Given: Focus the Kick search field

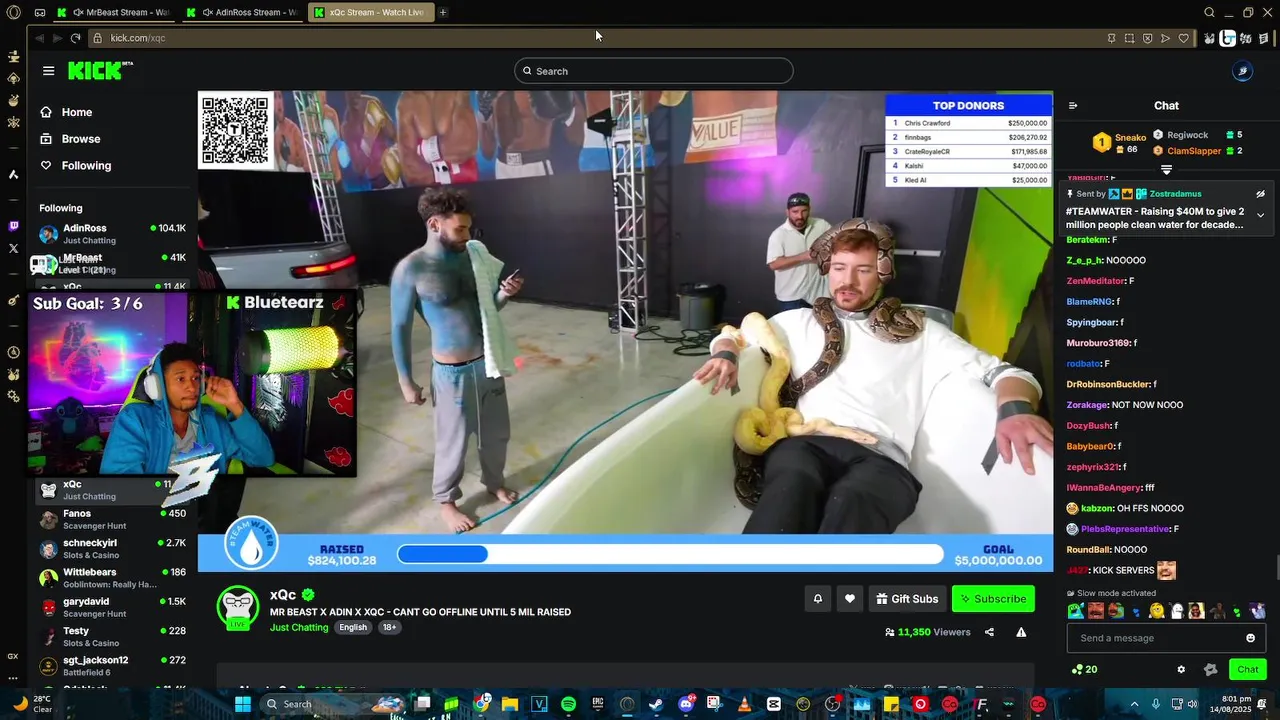Looking at the screenshot, I should pyautogui.click(x=654, y=71).
